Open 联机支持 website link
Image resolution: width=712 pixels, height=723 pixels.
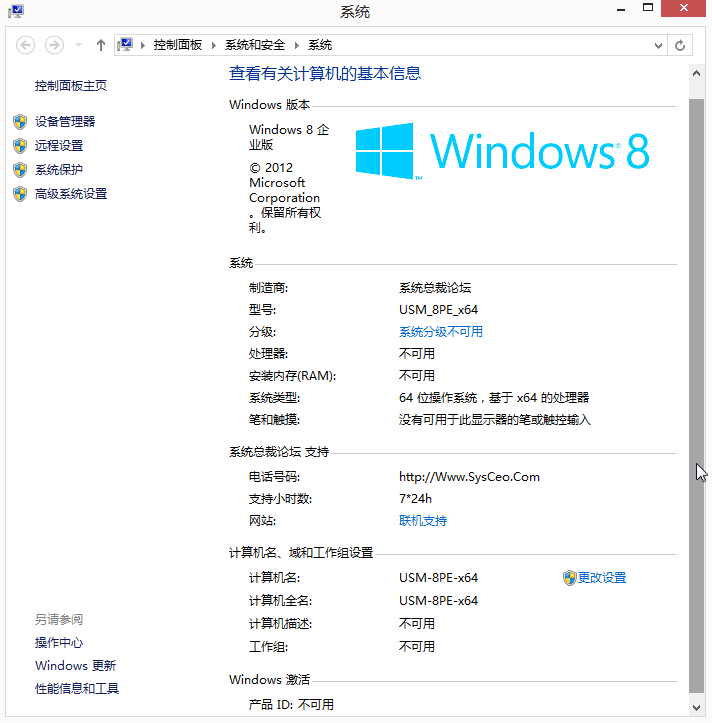click(x=422, y=521)
